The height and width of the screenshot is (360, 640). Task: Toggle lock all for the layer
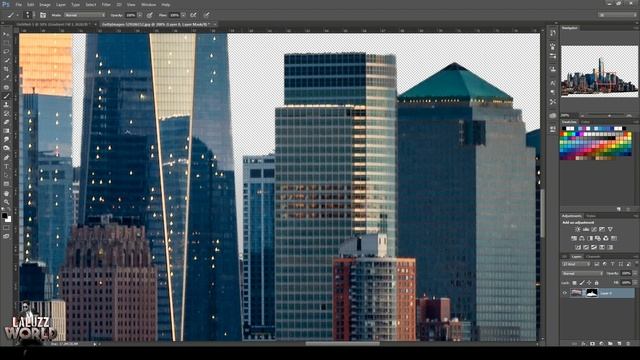pyautogui.click(x=596, y=283)
